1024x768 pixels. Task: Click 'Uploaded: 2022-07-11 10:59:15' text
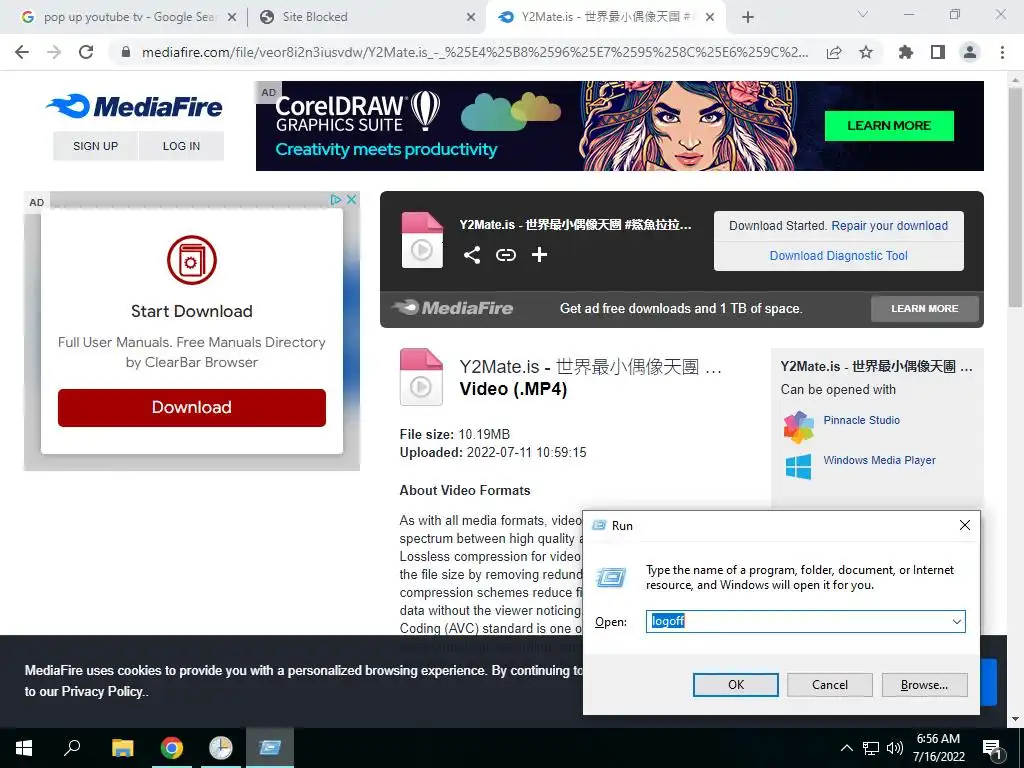coord(493,453)
